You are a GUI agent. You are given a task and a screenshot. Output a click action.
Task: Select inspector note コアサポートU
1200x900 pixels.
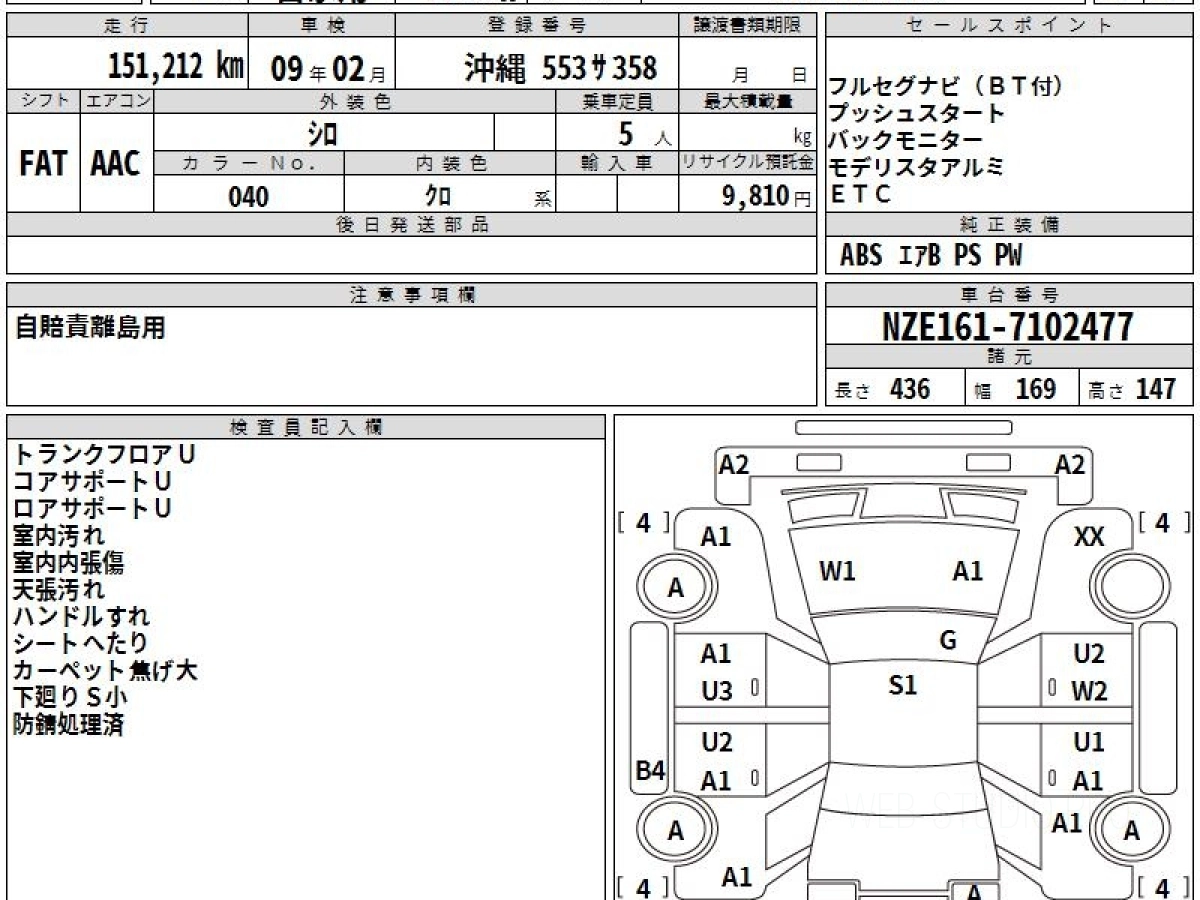[93, 481]
